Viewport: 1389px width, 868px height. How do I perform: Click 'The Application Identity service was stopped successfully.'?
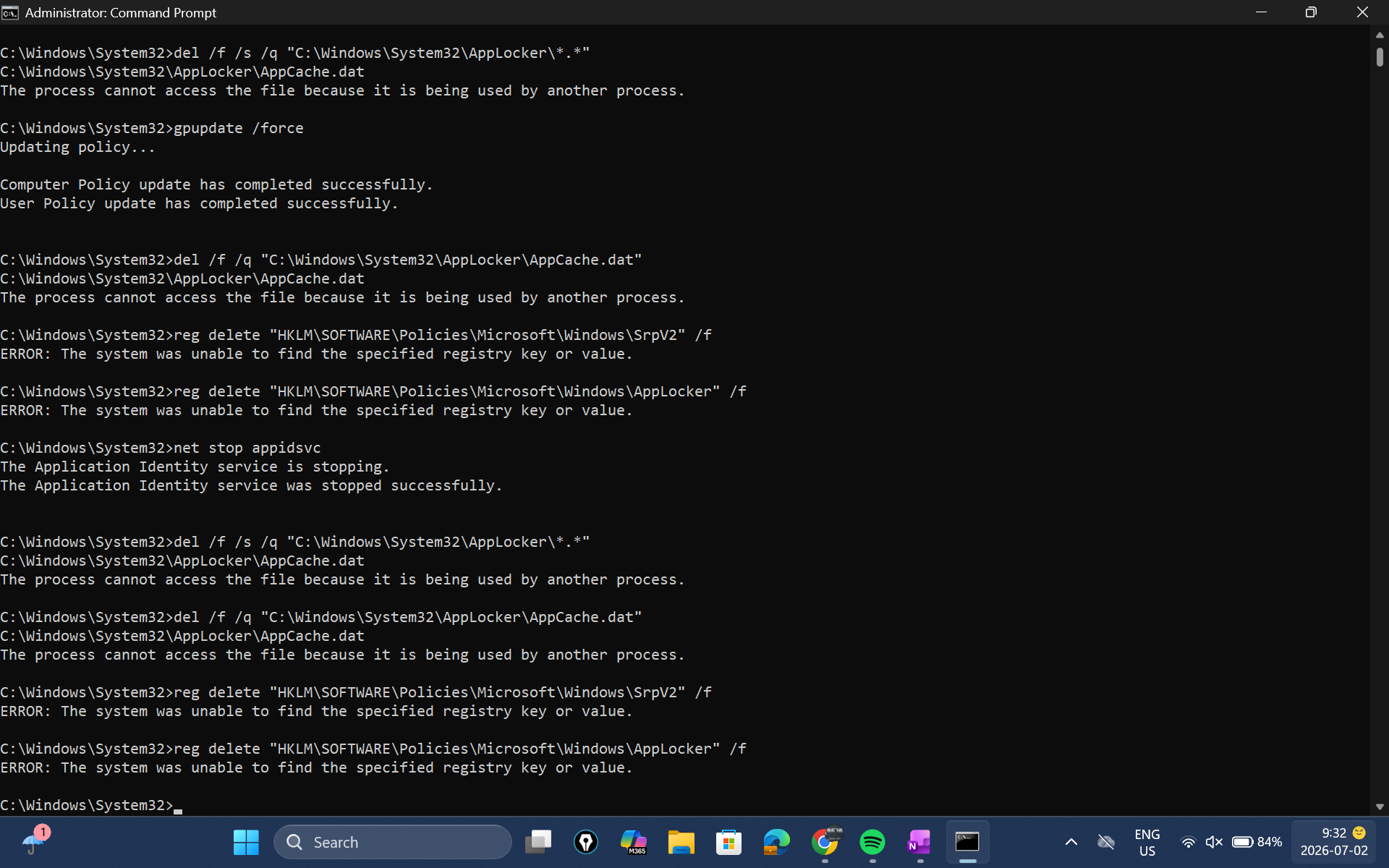pos(251,485)
